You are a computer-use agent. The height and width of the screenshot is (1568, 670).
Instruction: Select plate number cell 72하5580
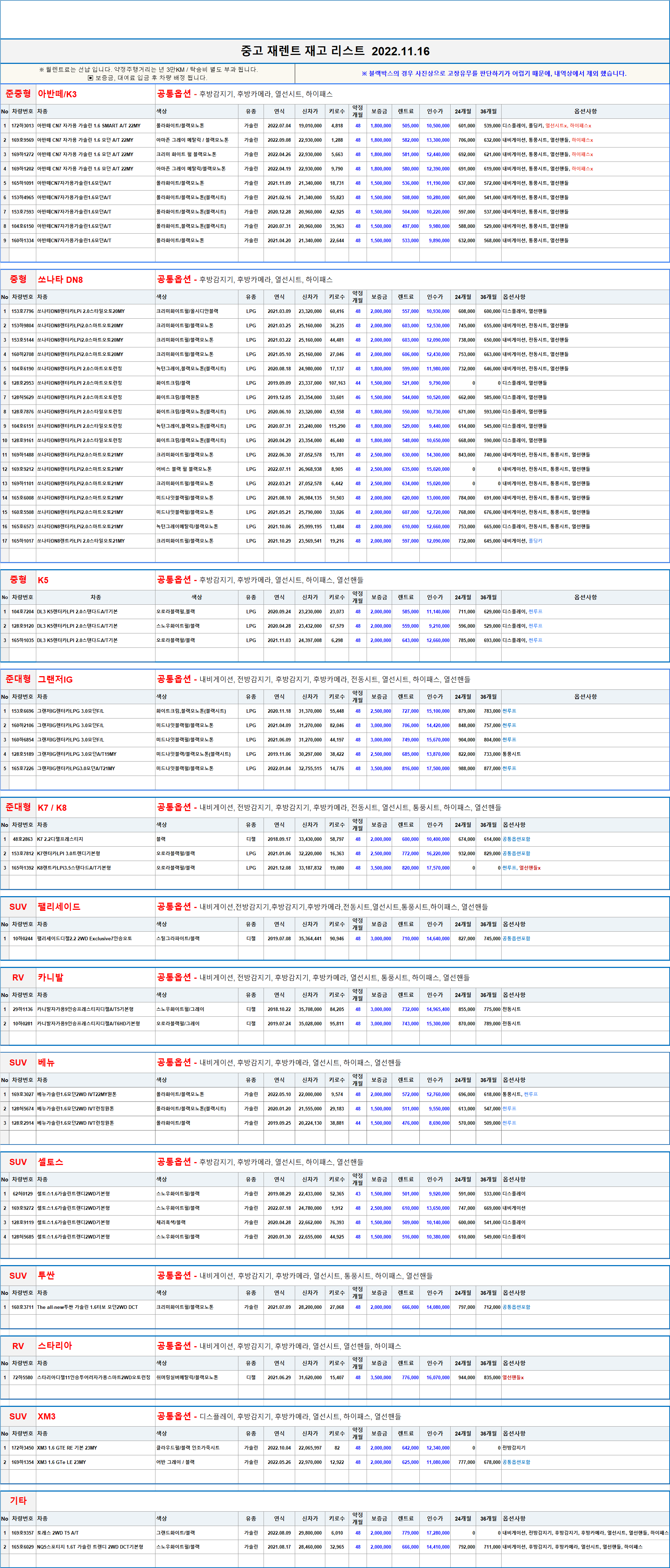(23, 1378)
